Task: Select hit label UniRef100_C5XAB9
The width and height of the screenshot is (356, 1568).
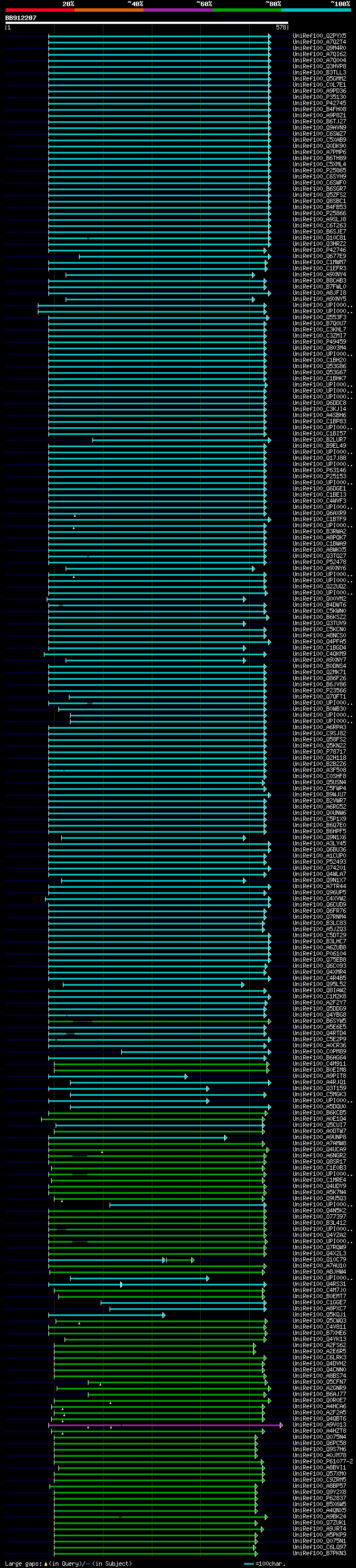Action: [x=319, y=140]
